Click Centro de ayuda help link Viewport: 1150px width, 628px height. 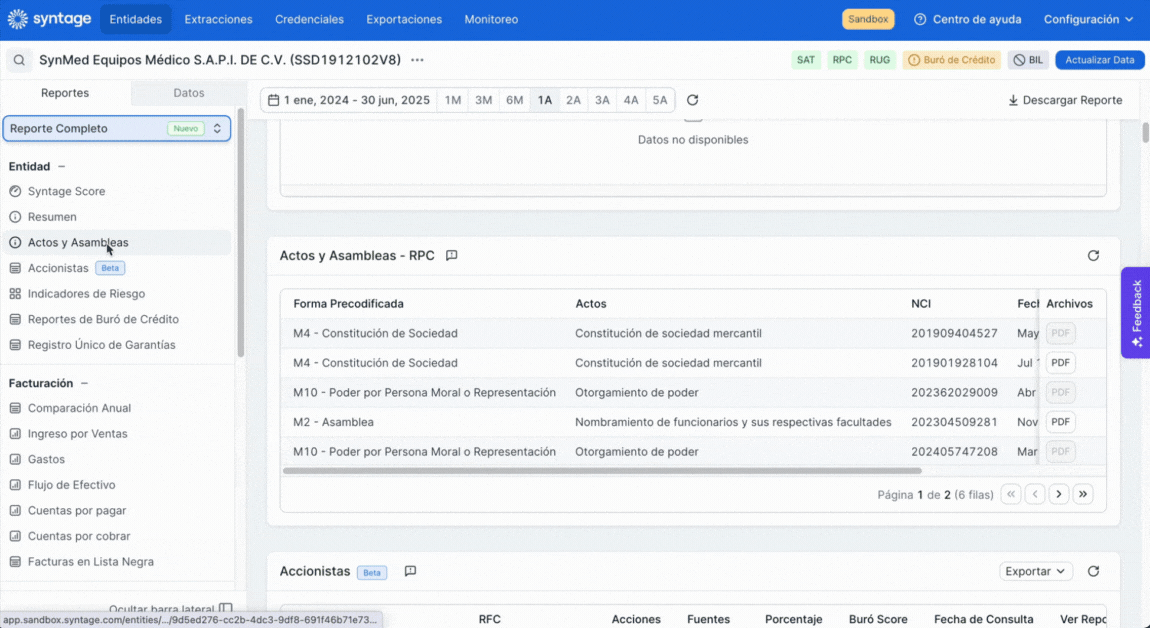tap(967, 19)
